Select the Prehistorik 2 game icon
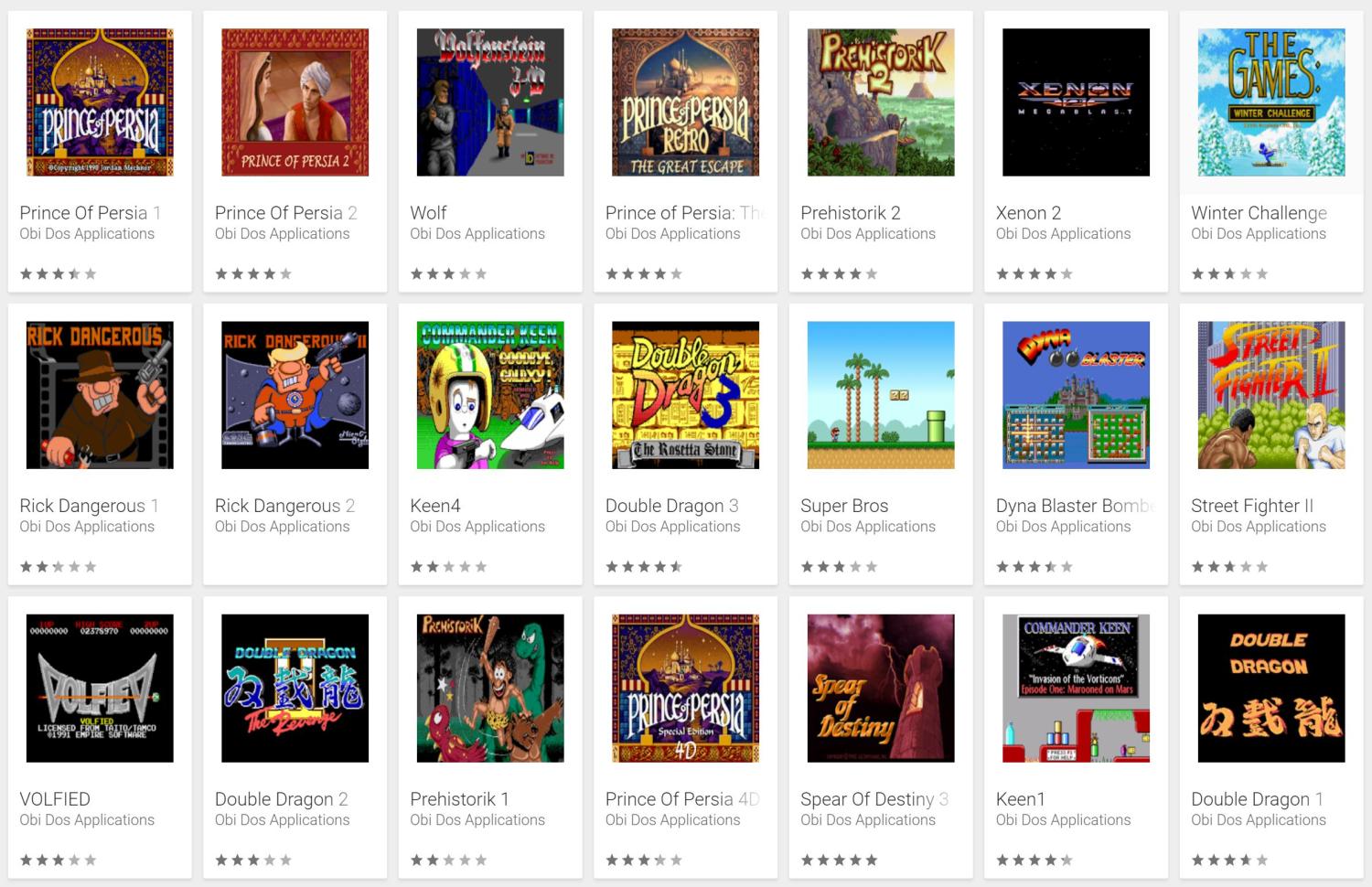The width and height of the screenshot is (1372, 887). (x=881, y=102)
